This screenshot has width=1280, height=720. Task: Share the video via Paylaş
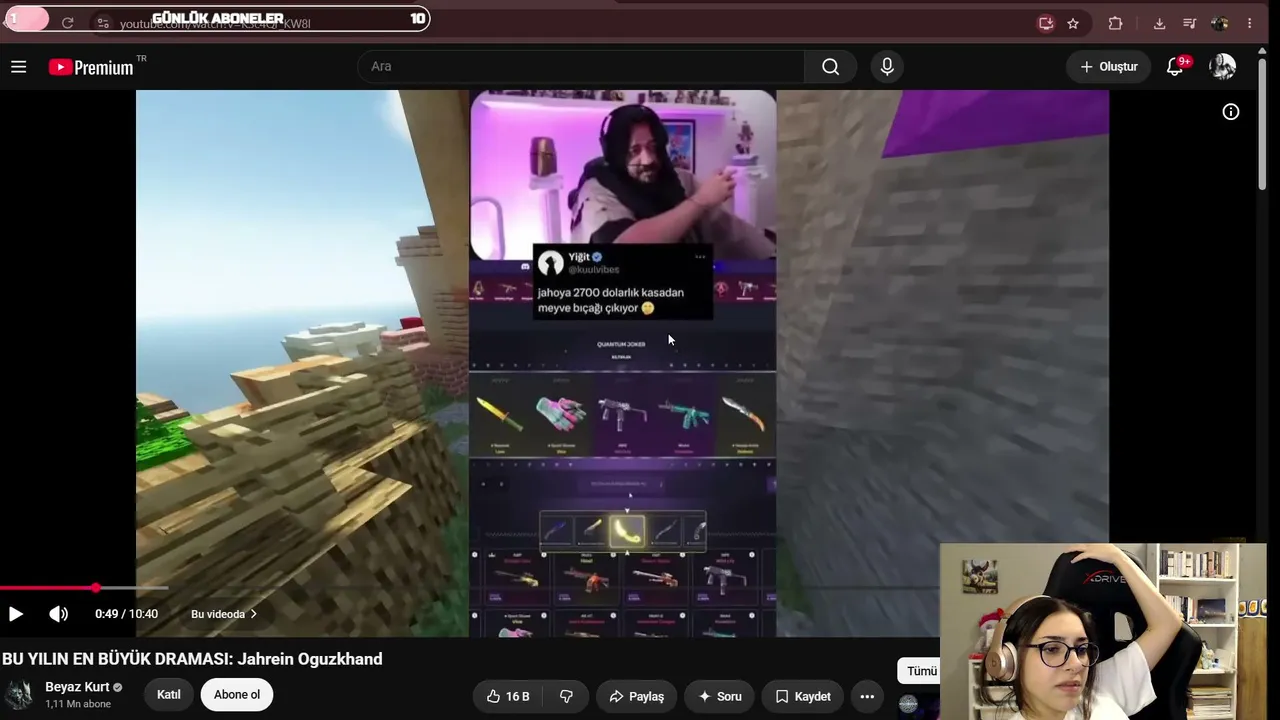click(x=636, y=696)
